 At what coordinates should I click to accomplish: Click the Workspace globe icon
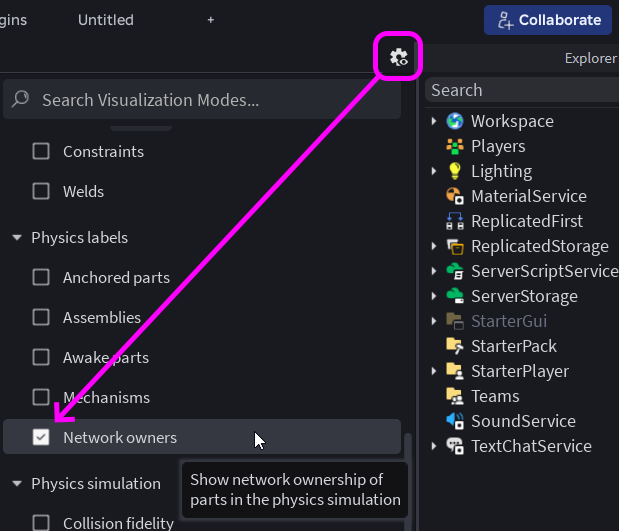[x=455, y=121]
